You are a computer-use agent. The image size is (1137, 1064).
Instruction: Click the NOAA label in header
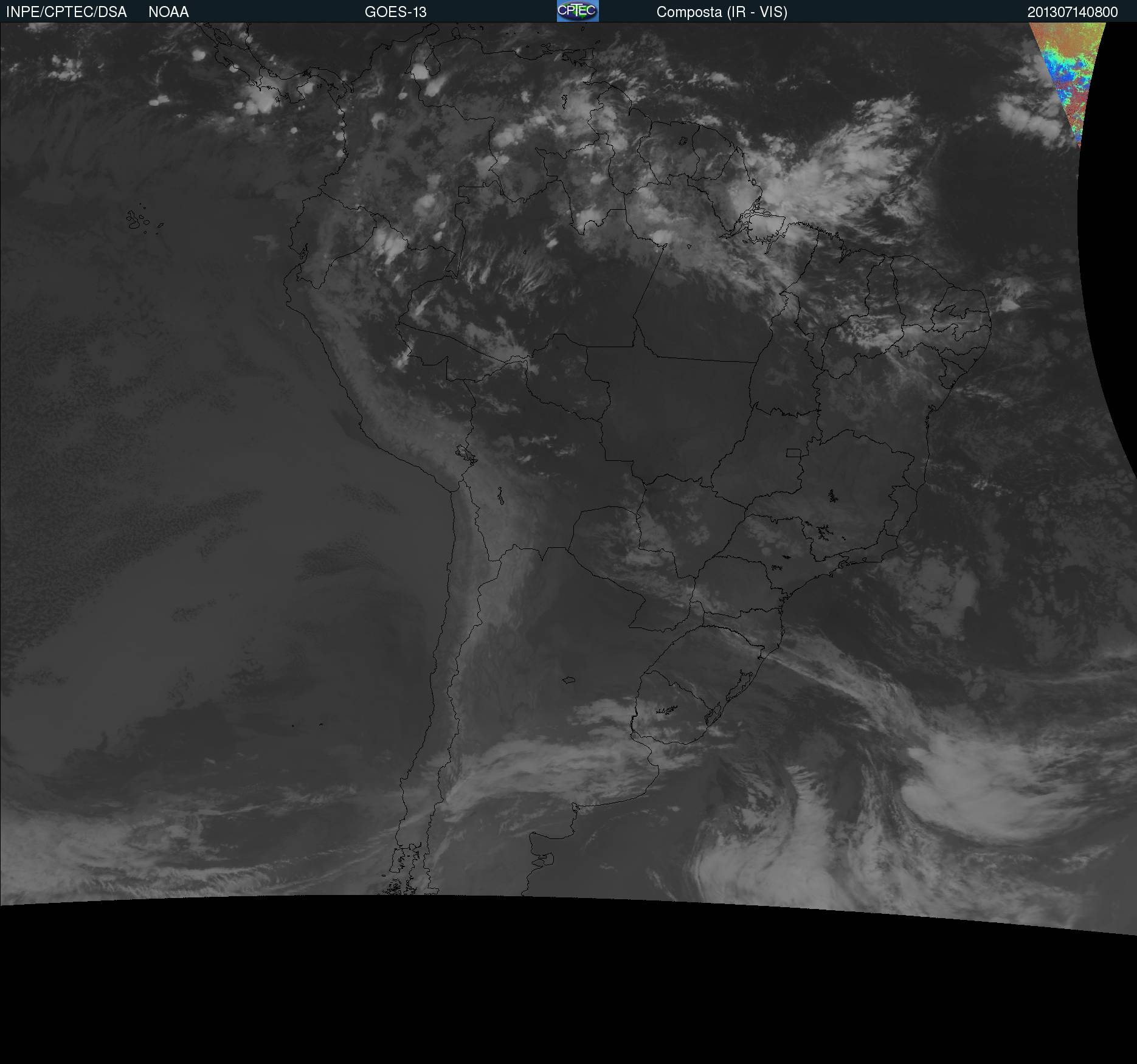point(168,12)
